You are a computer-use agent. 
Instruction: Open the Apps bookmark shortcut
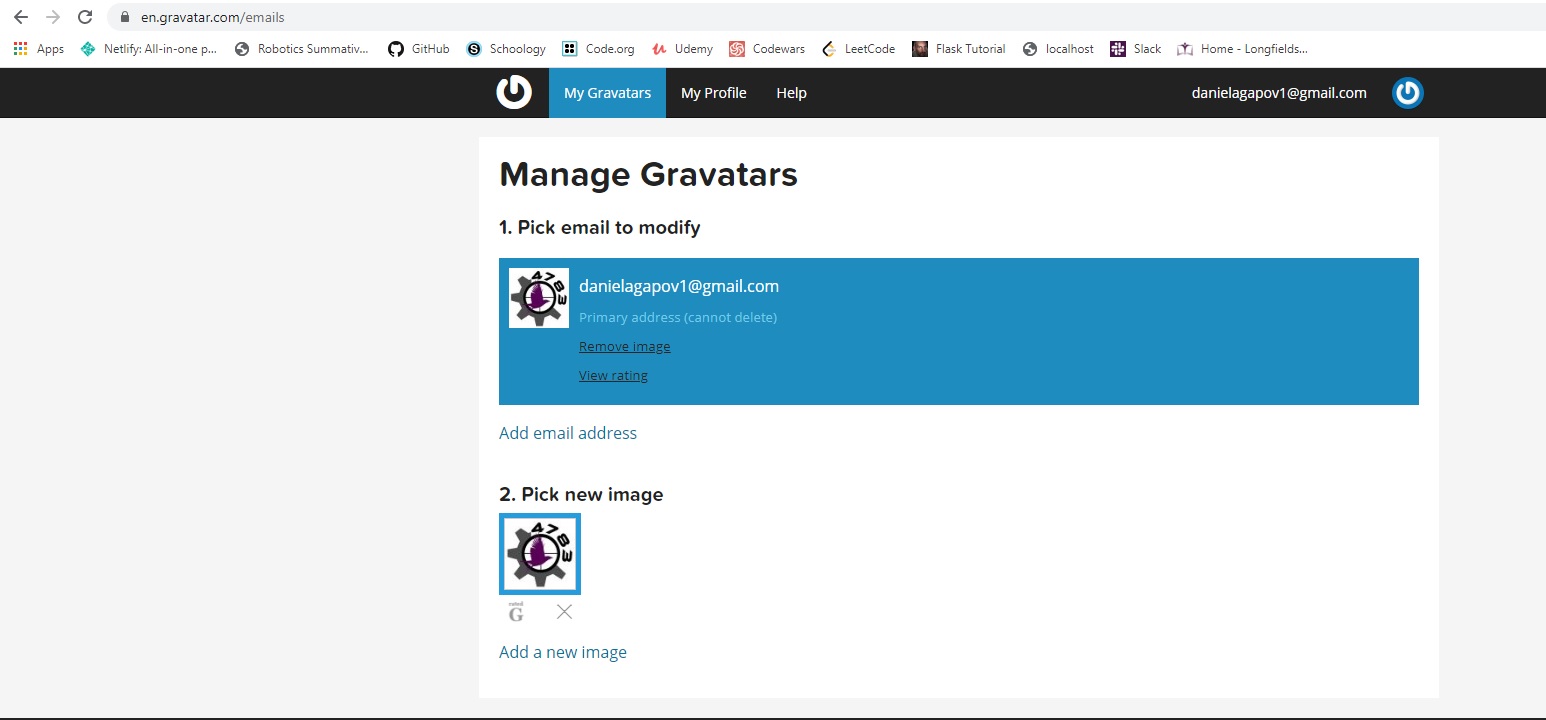point(38,49)
